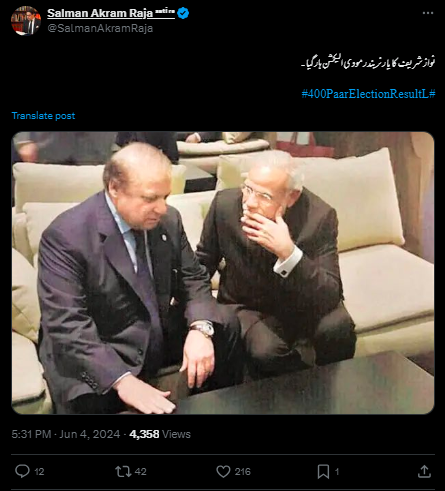
Task: Click the reply speech bubble icon
Action: [22, 471]
